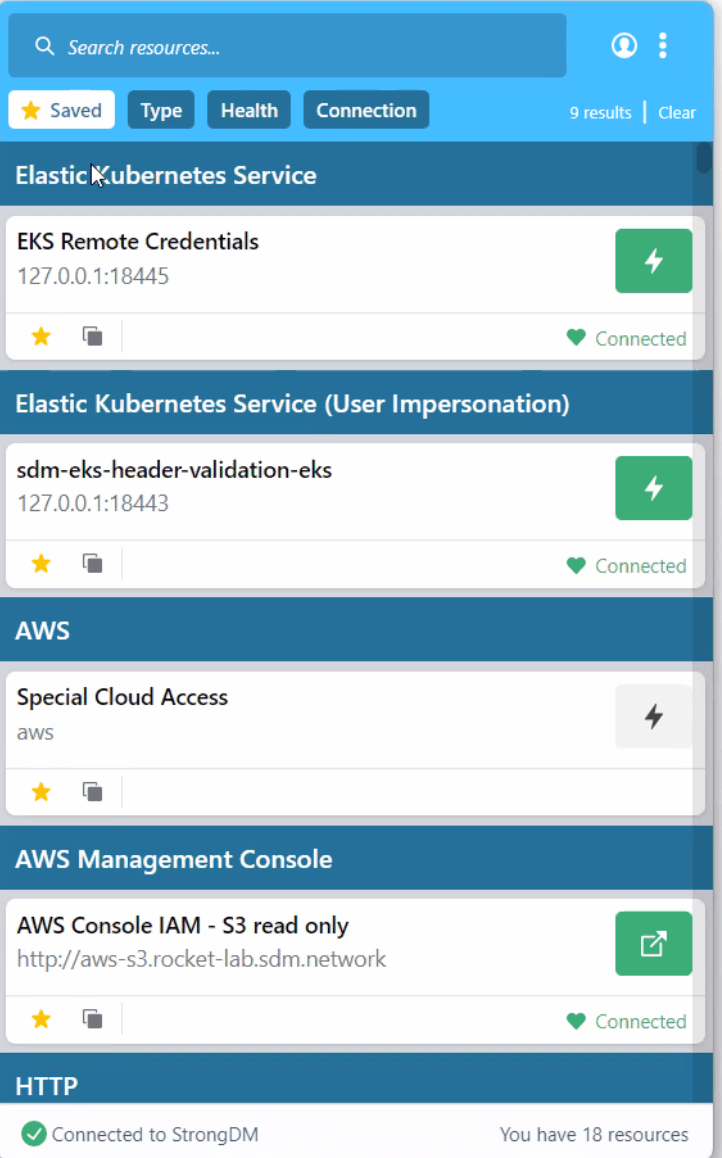Clear all applied filters
The width and height of the screenshot is (722, 1158).
[x=677, y=112]
